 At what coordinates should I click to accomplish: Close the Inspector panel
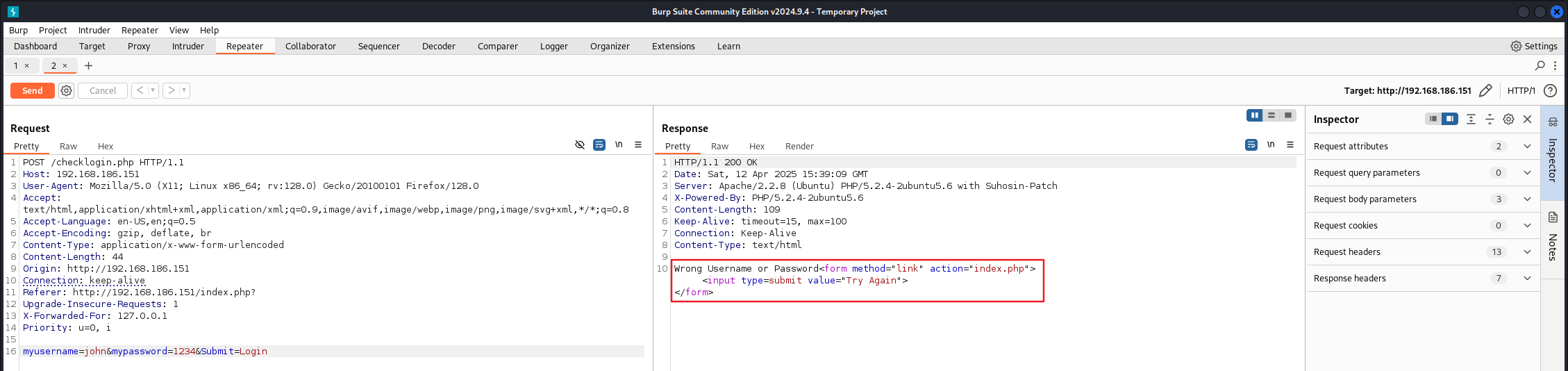coord(1528,119)
